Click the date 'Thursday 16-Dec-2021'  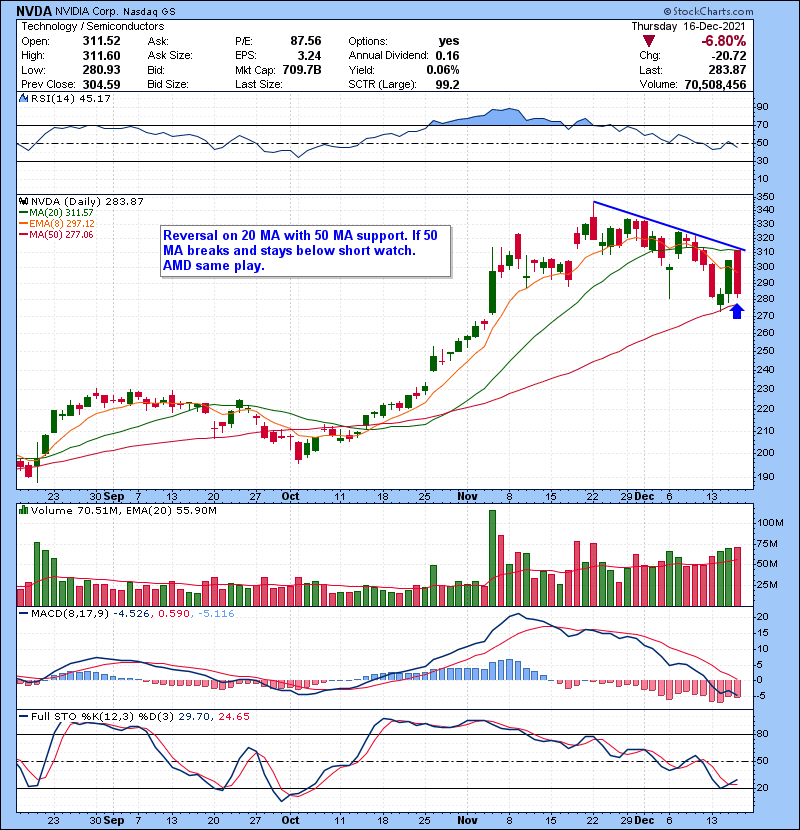pyautogui.click(x=688, y=26)
